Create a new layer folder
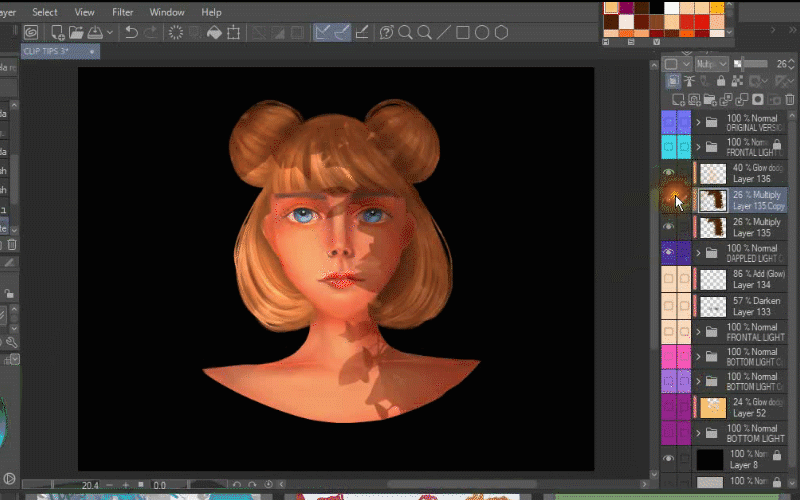Viewport: 800px width, 500px height. (710, 99)
